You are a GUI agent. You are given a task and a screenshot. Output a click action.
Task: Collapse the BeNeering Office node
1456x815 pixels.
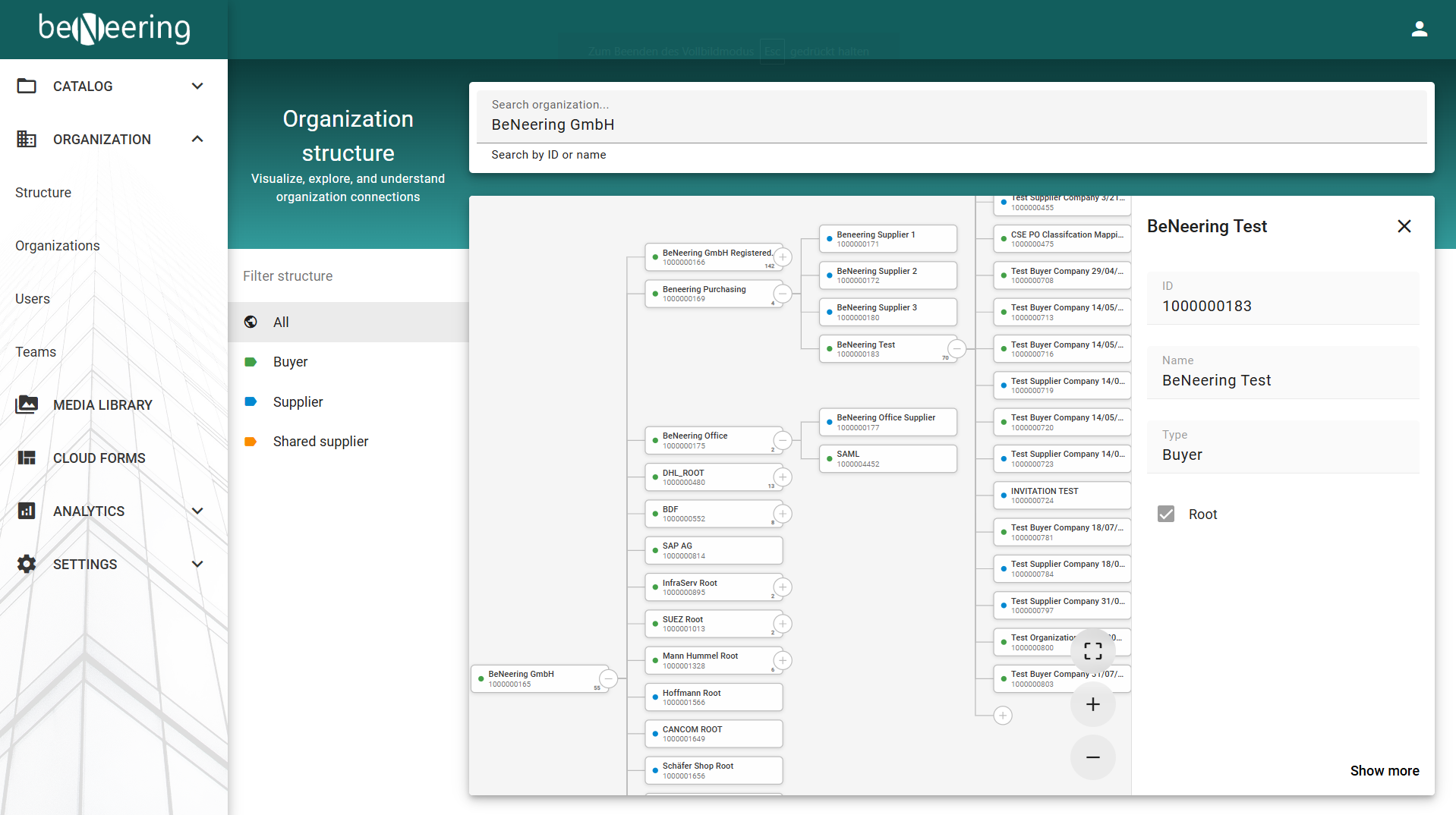tap(783, 440)
